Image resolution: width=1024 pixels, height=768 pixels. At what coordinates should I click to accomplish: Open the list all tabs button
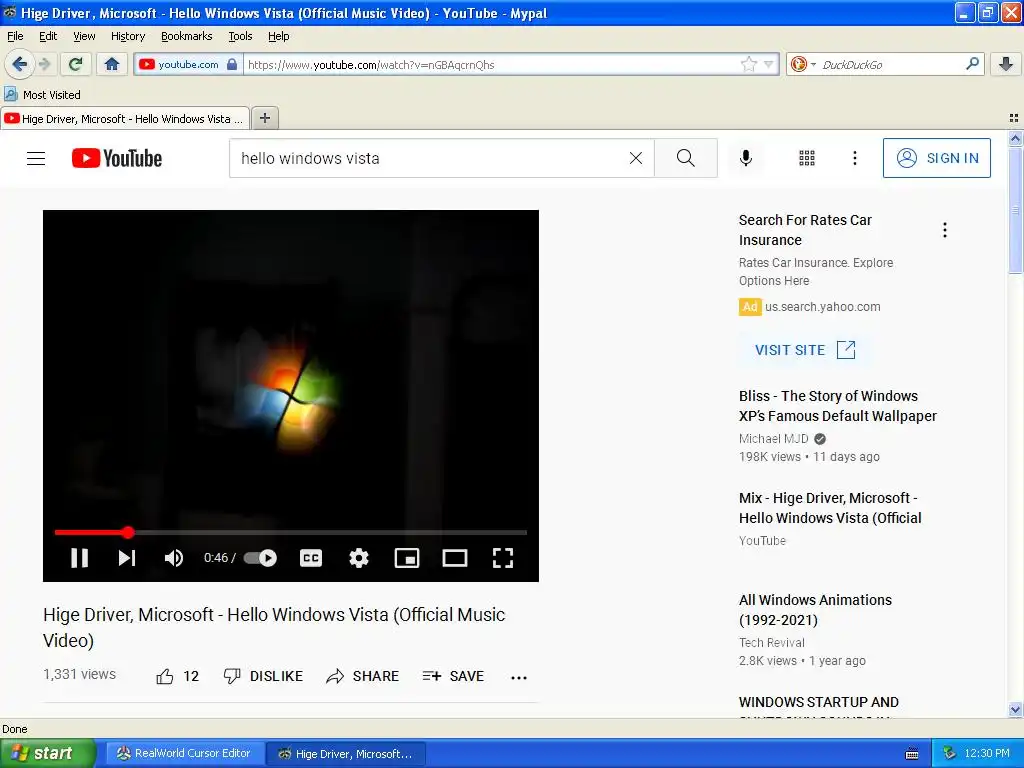point(1014,118)
